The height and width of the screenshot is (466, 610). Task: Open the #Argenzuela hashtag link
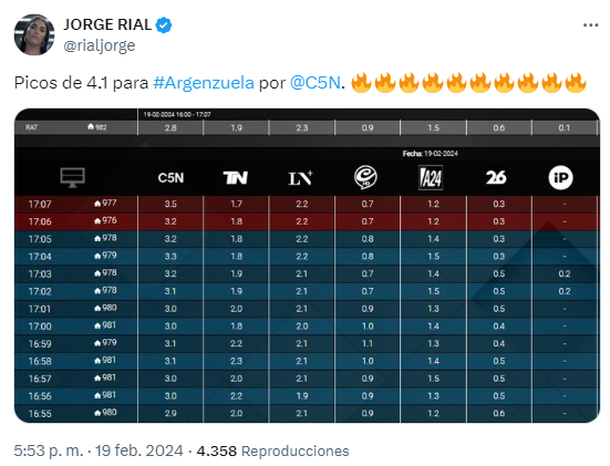[203, 83]
